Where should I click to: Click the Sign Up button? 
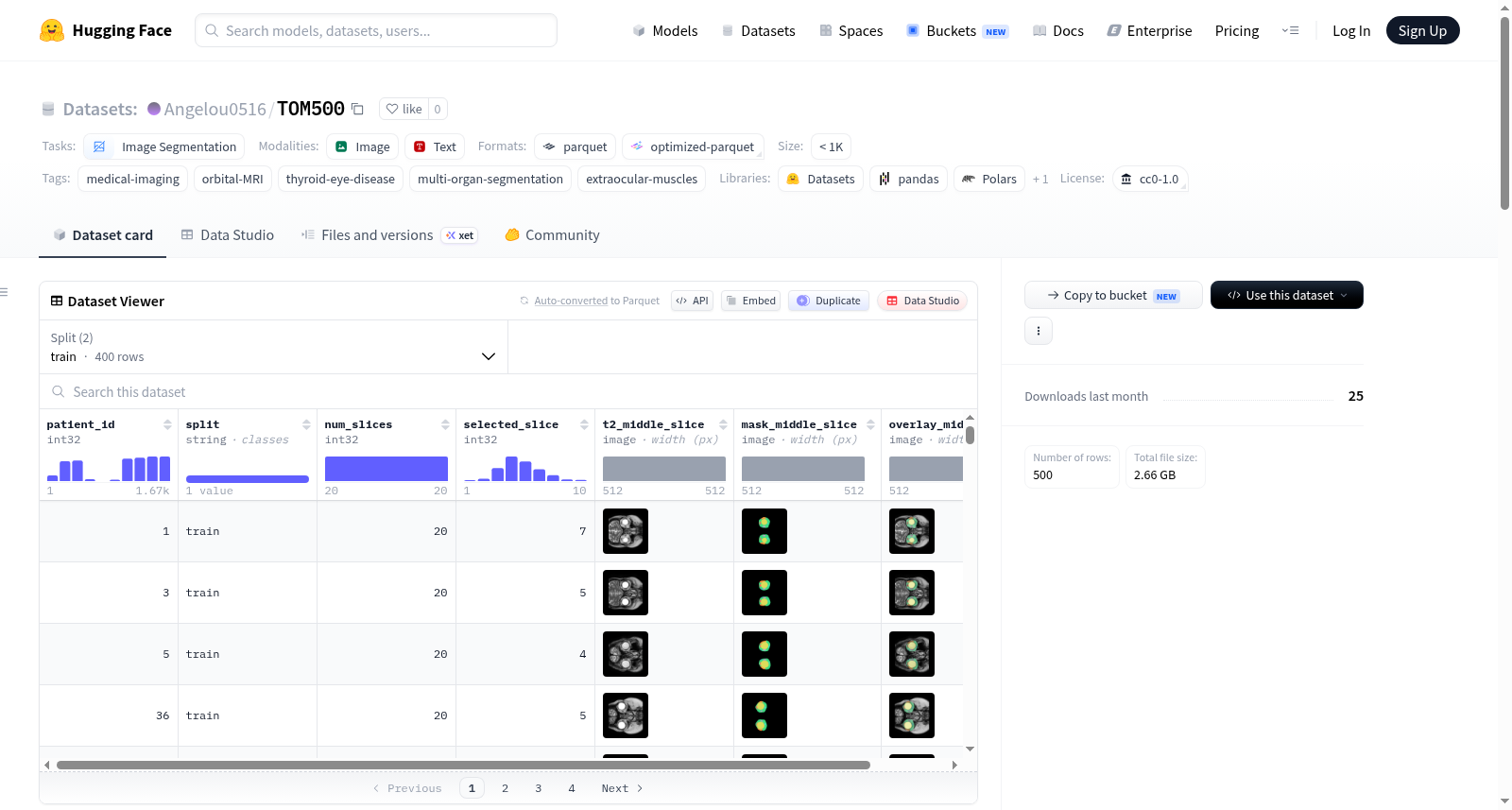pyautogui.click(x=1422, y=30)
